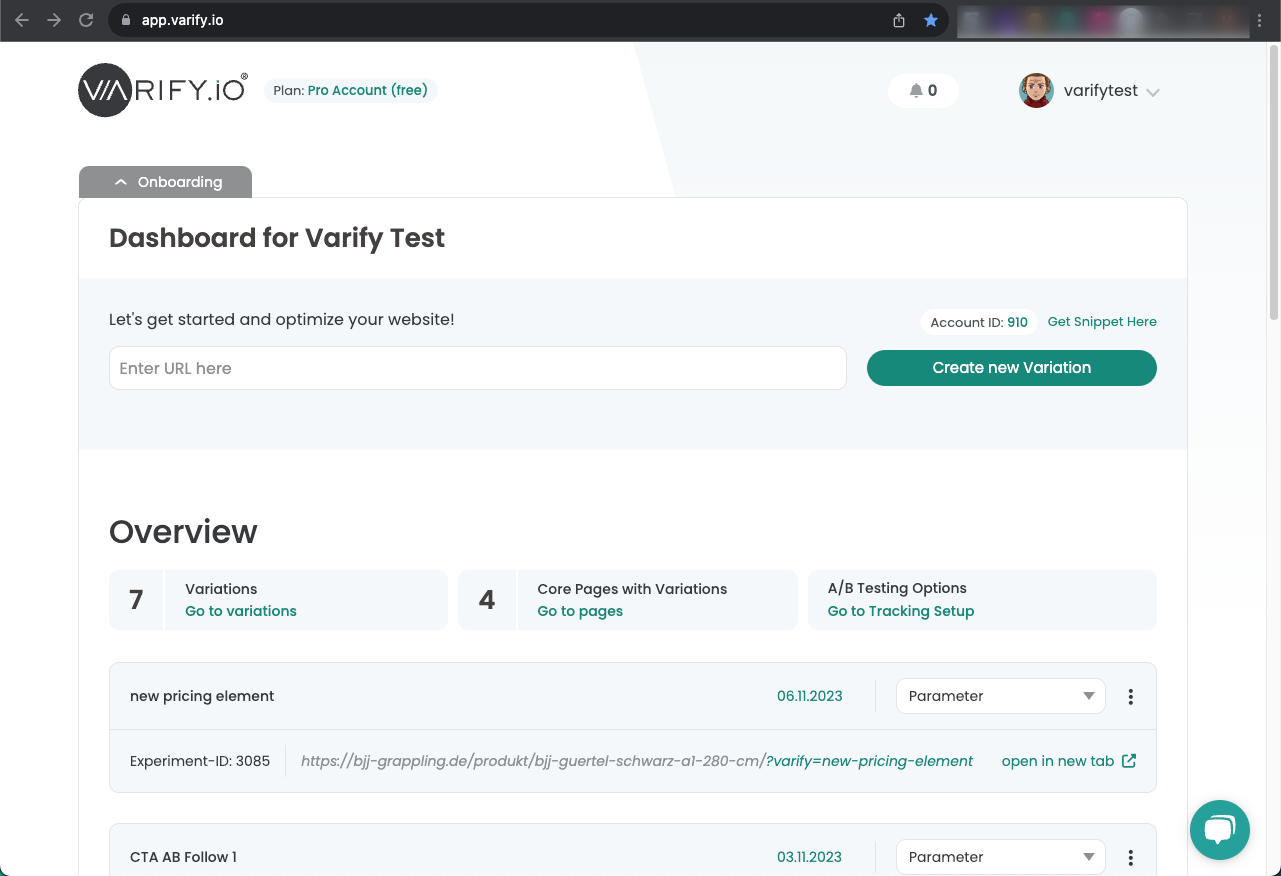
Task: Click the browser forward arrow
Action: tap(54, 20)
